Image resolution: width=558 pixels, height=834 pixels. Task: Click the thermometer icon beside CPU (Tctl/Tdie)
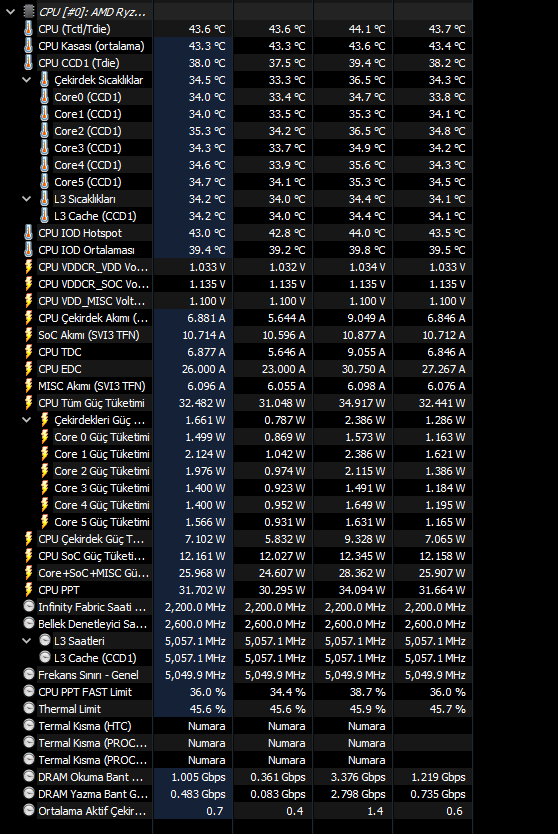click(x=28, y=29)
